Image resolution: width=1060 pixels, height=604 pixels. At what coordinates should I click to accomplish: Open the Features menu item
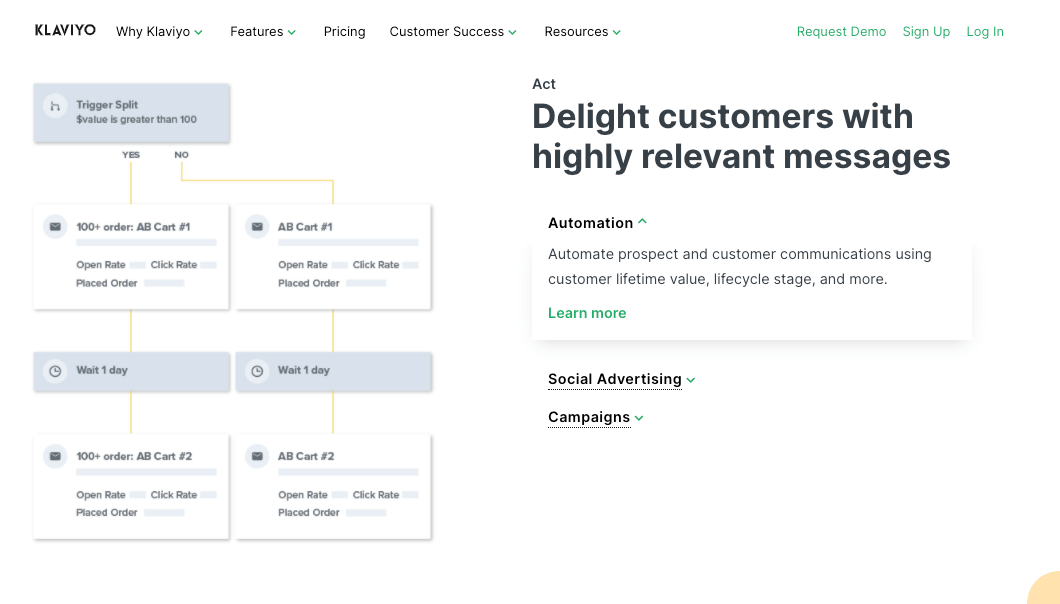pyautogui.click(x=263, y=32)
